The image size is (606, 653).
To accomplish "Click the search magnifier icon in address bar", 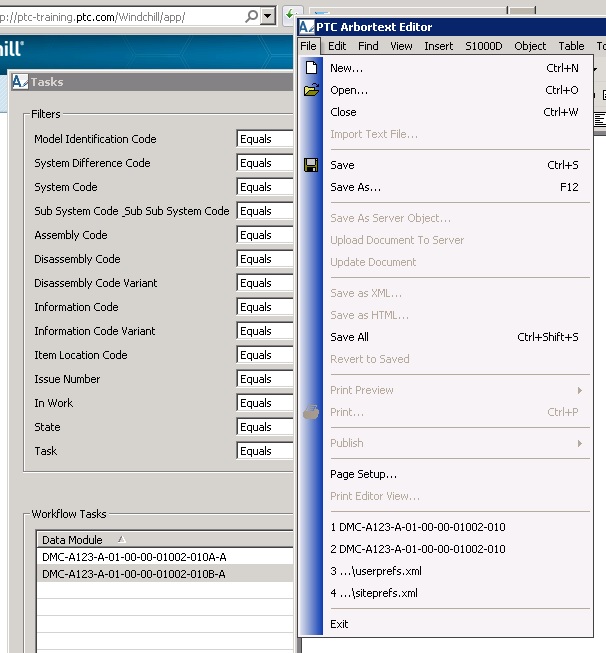I will 249,17.
